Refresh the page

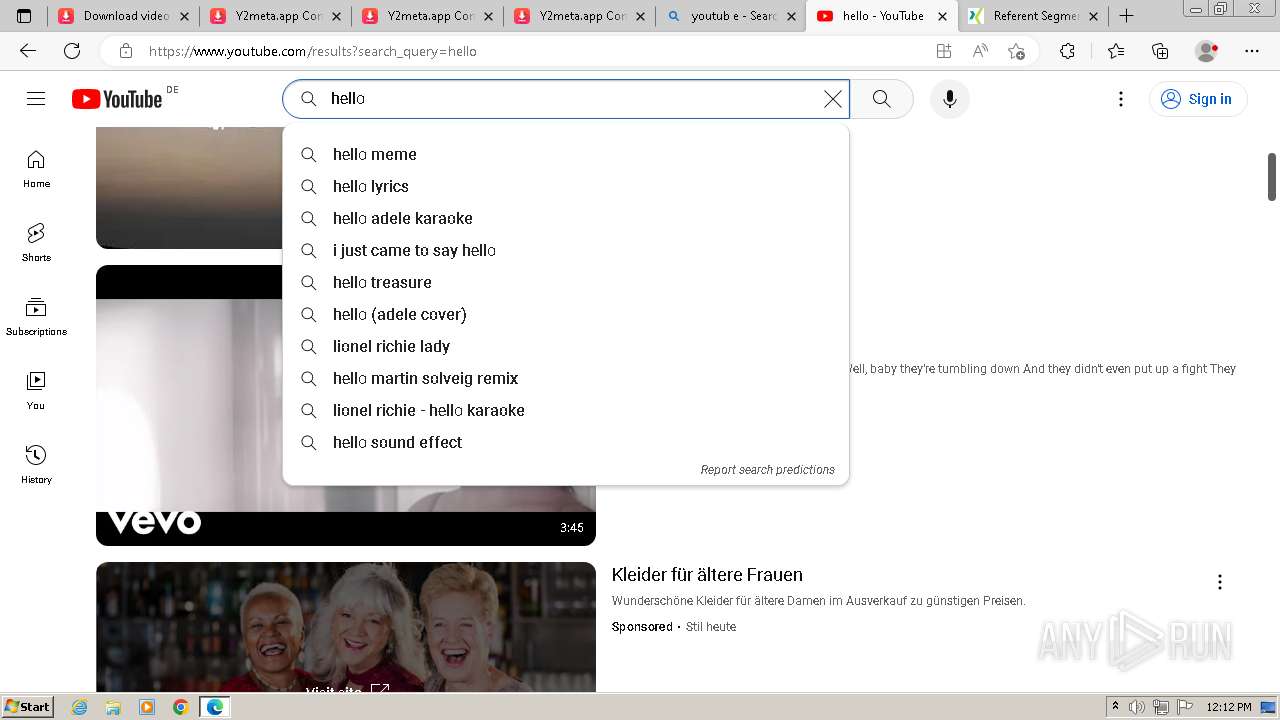[x=72, y=51]
